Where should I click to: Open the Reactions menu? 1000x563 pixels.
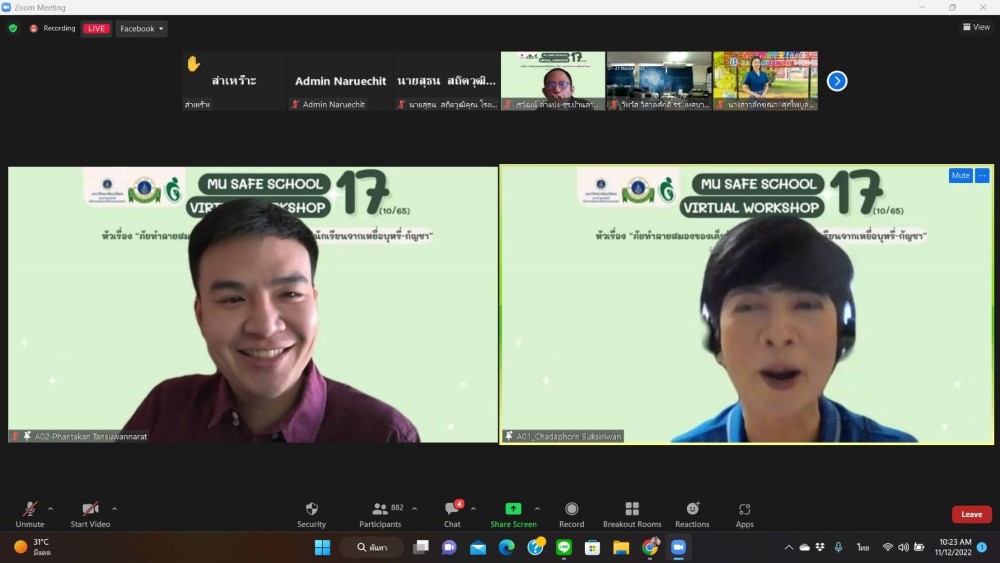click(692, 509)
